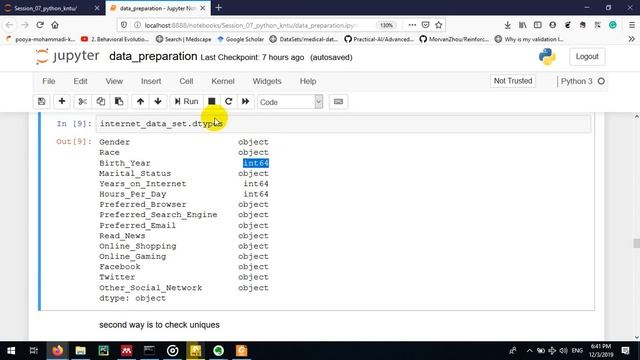Screen dimensions: 640x360
Task: Paste cells below icon
Action: pyautogui.click(x=119, y=102)
